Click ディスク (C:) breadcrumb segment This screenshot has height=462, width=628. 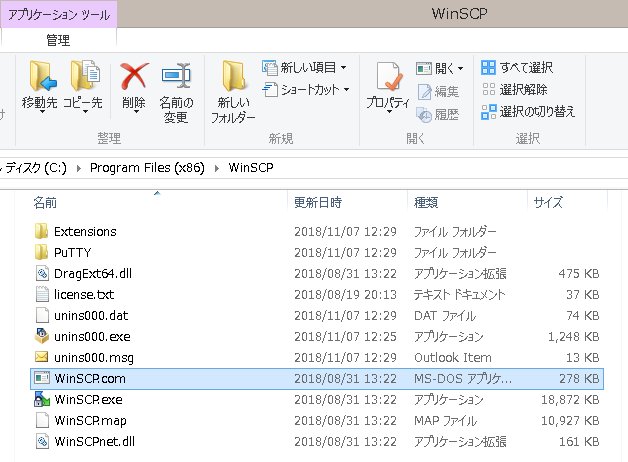tap(34, 168)
